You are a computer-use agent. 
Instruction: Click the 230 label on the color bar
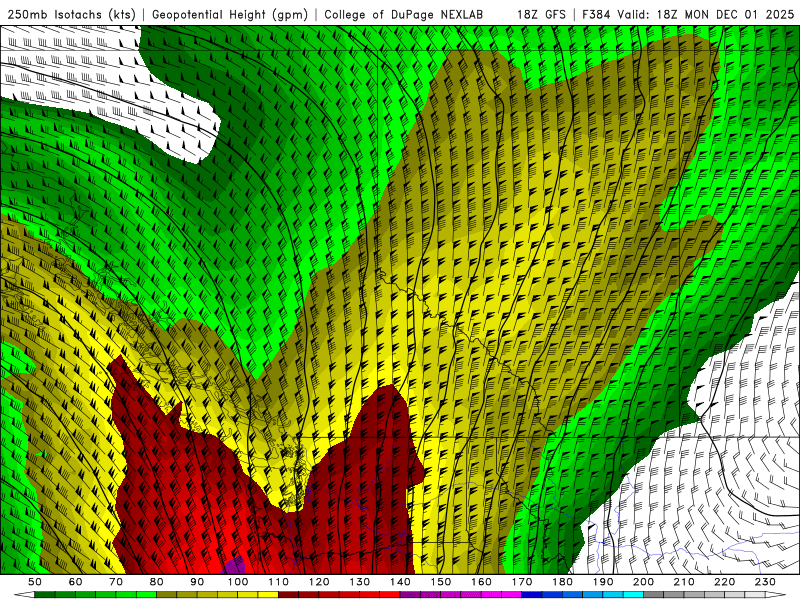[765, 582]
